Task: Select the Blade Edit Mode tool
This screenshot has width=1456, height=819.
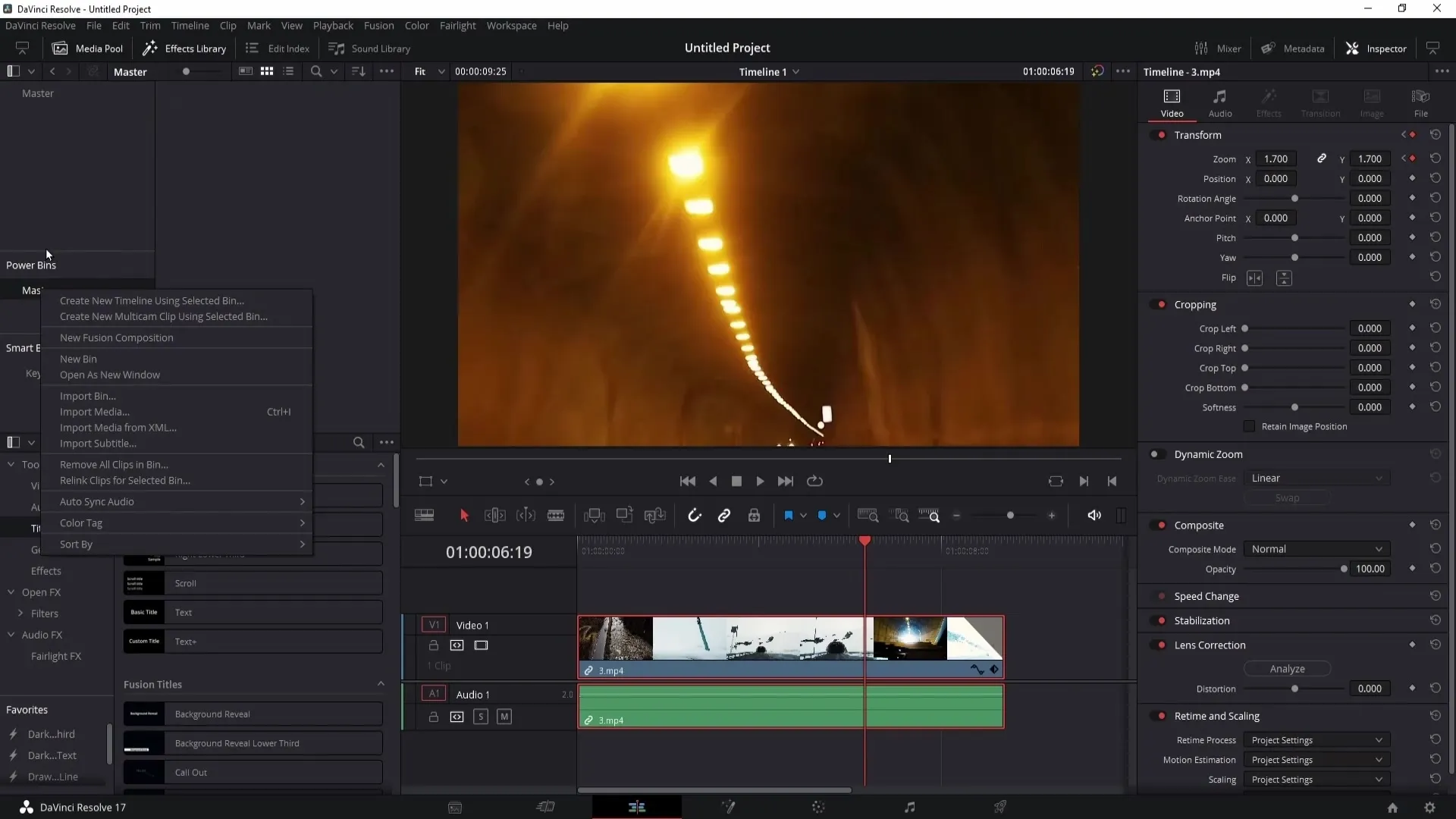Action: [x=556, y=516]
